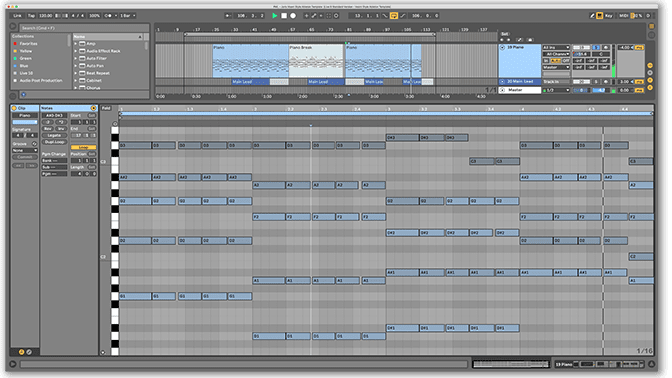Show the browser via top-right yellow icon
This screenshot has width=672, height=378.
coord(651,26)
